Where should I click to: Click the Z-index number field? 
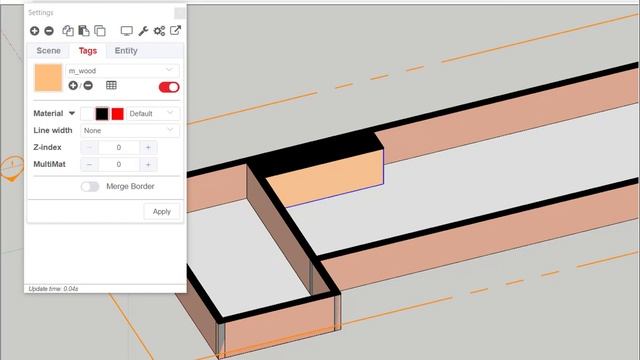[119, 147]
